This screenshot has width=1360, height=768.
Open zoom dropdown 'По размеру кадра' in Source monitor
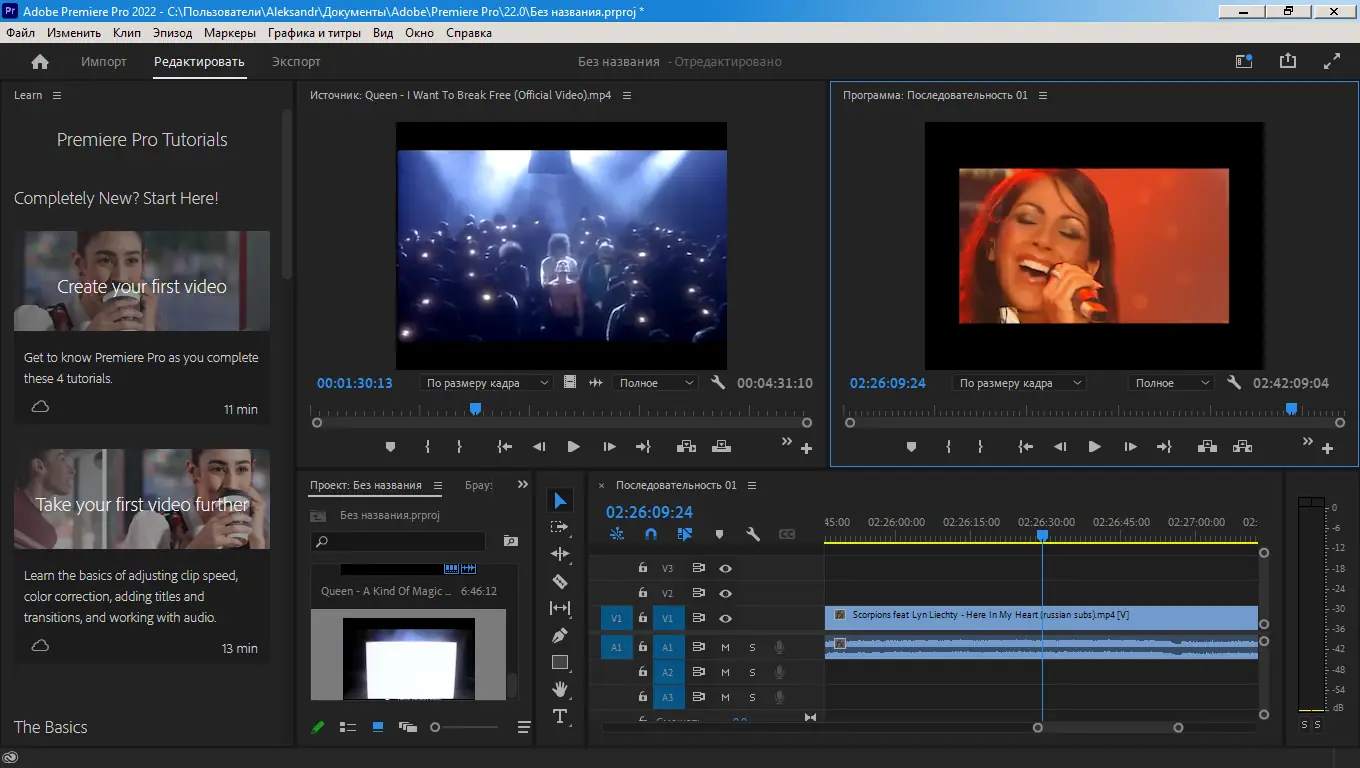(487, 382)
